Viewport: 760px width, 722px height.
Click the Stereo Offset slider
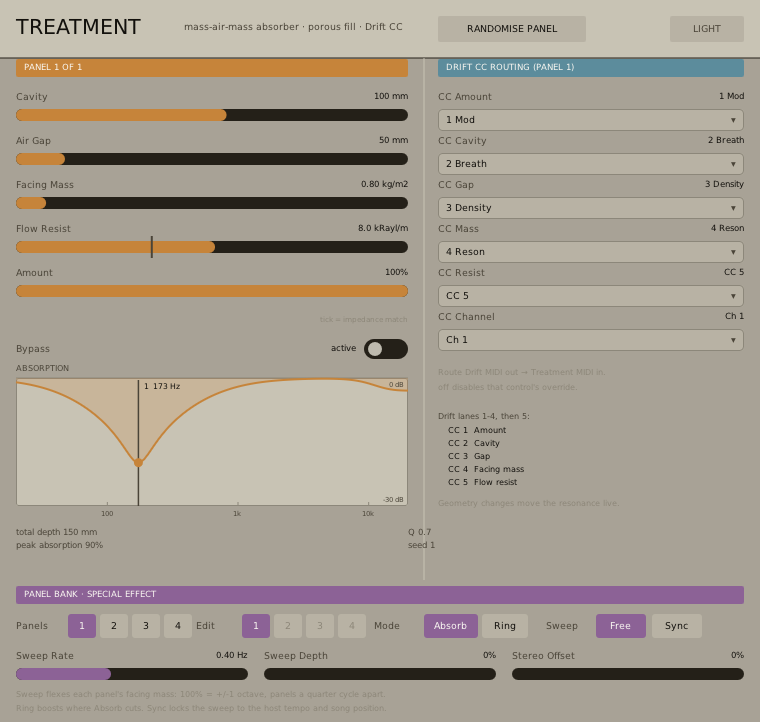[x=628, y=674]
